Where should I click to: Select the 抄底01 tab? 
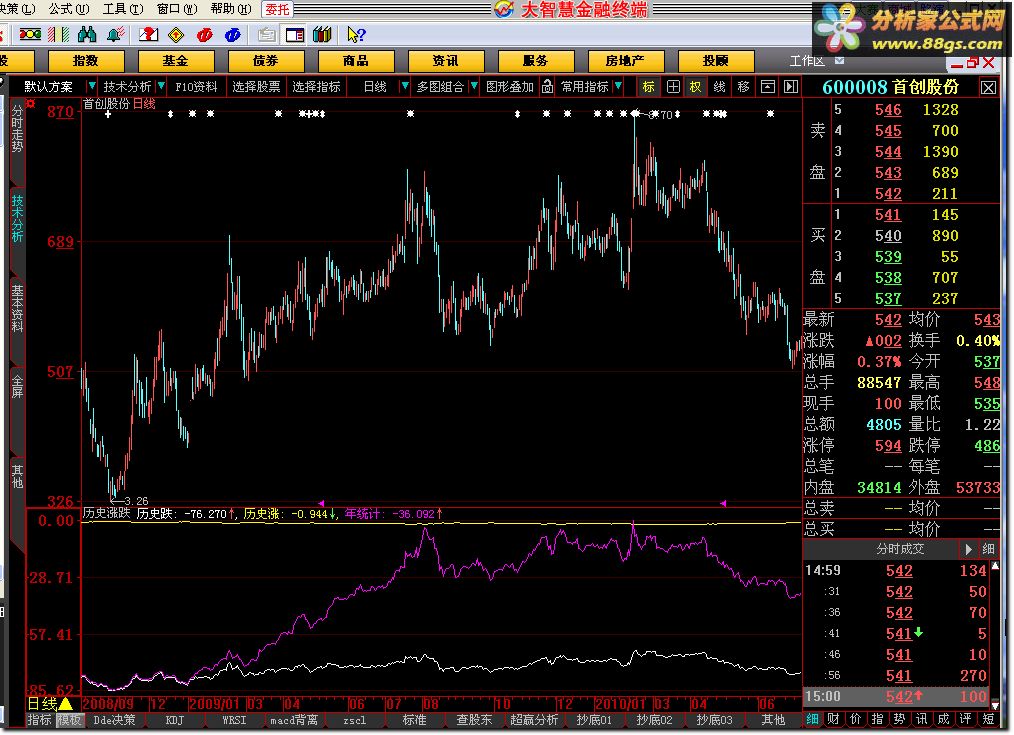click(x=594, y=720)
